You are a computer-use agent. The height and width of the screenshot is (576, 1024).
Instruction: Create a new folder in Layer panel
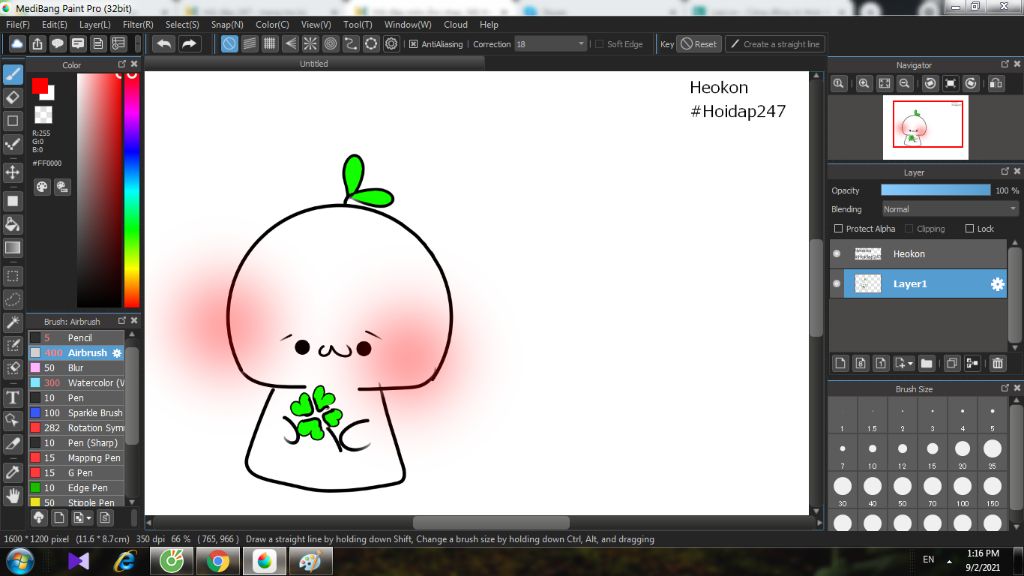click(926, 364)
